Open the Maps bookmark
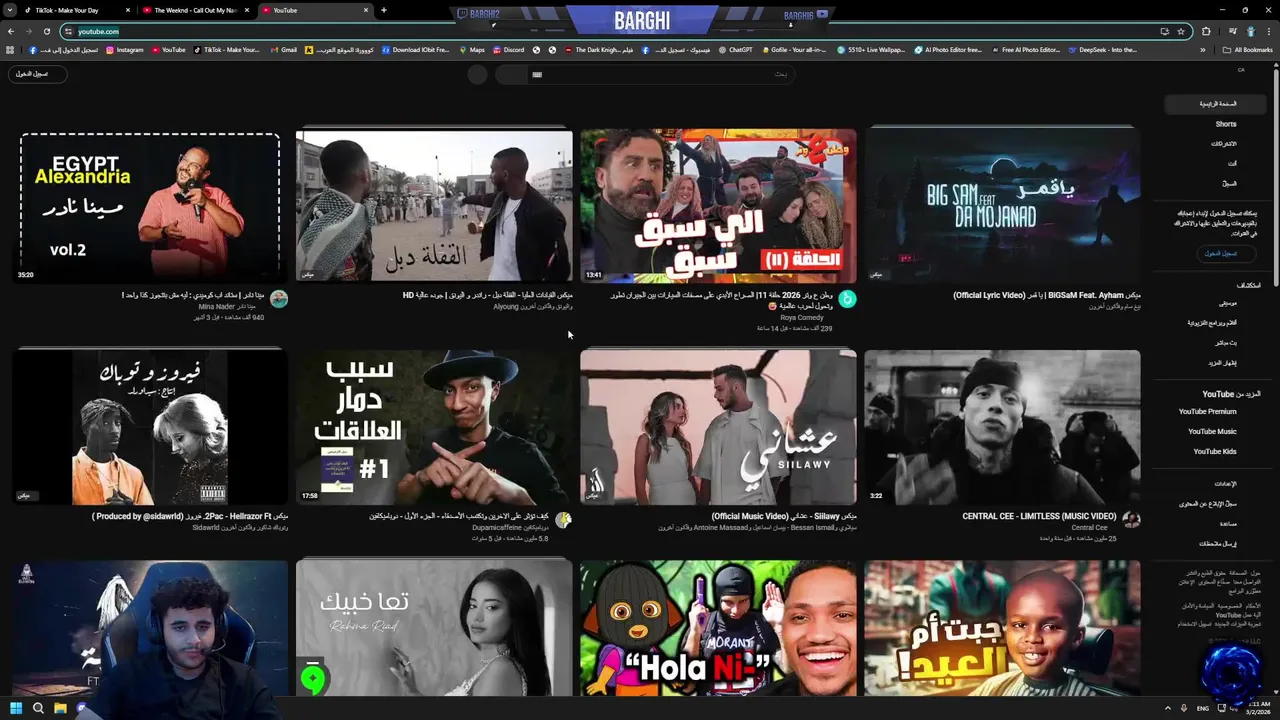This screenshot has height=720, width=1280. pos(472,49)
